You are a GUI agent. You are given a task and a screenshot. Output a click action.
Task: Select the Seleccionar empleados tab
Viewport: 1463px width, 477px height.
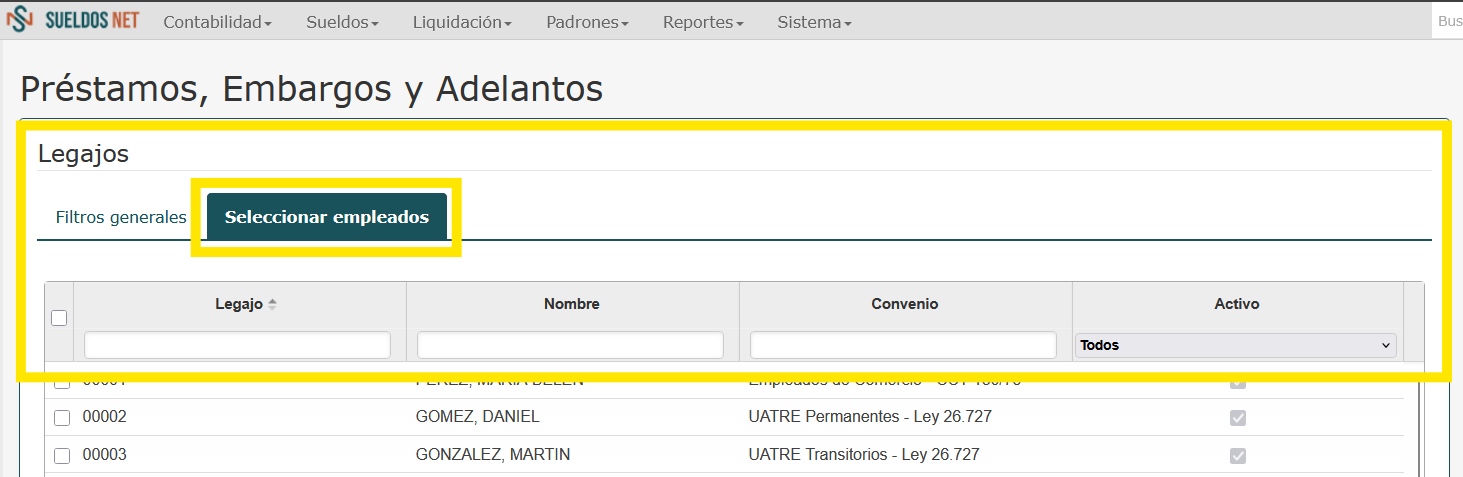[327, 217]
